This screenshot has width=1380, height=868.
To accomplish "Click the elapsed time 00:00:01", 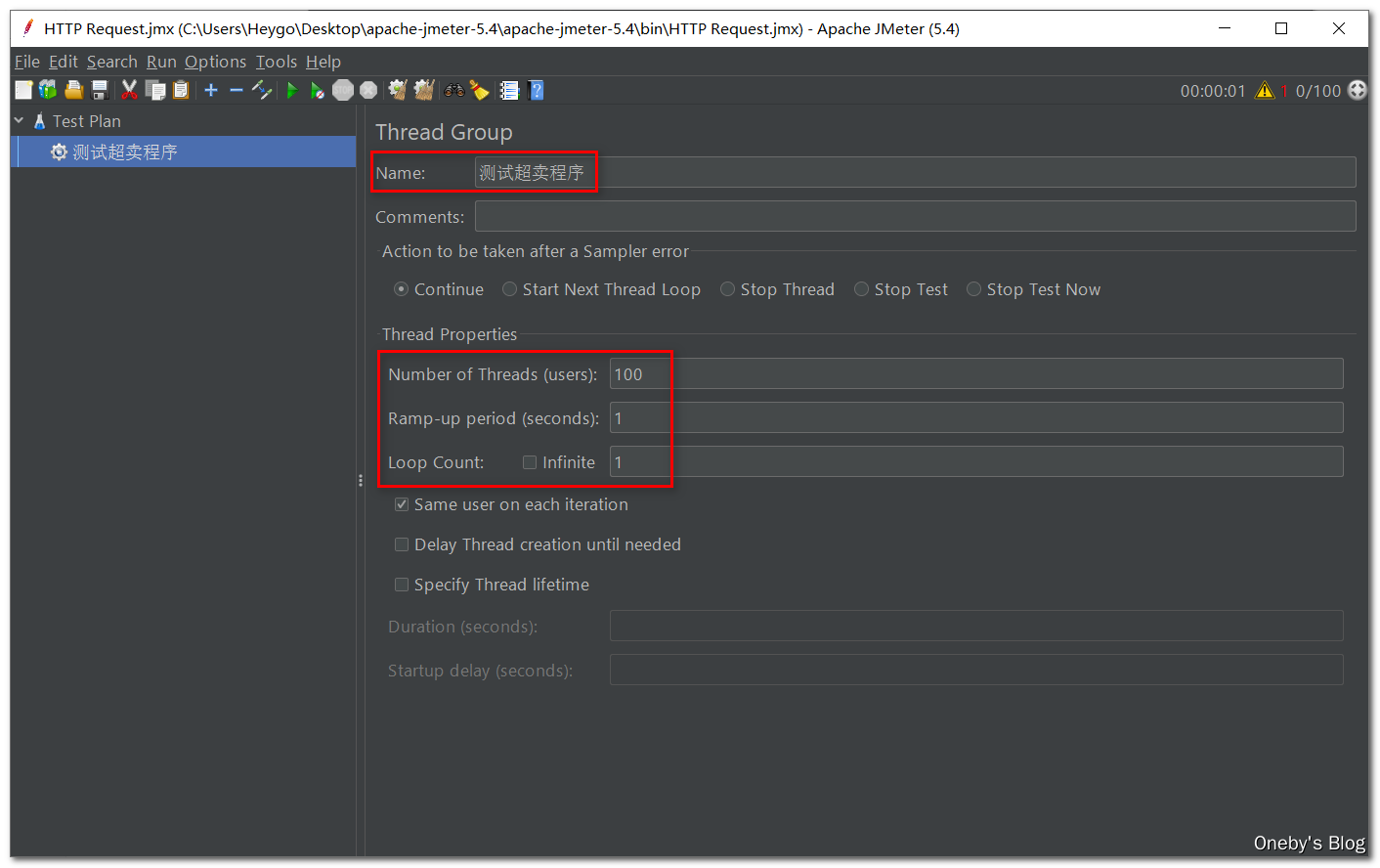I will point(1213,91).
